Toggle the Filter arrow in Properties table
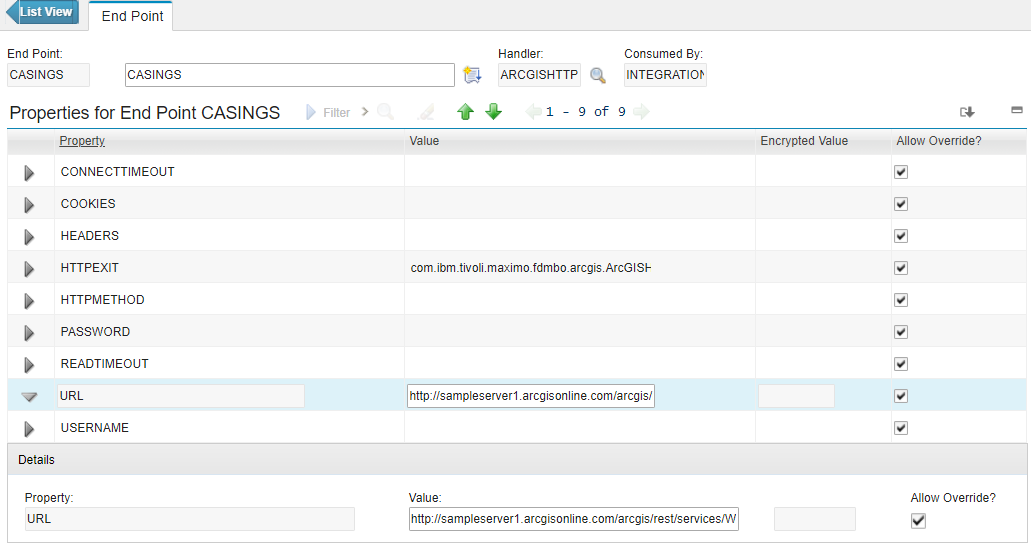This screenshot has width=1031, height=548. 310,112
